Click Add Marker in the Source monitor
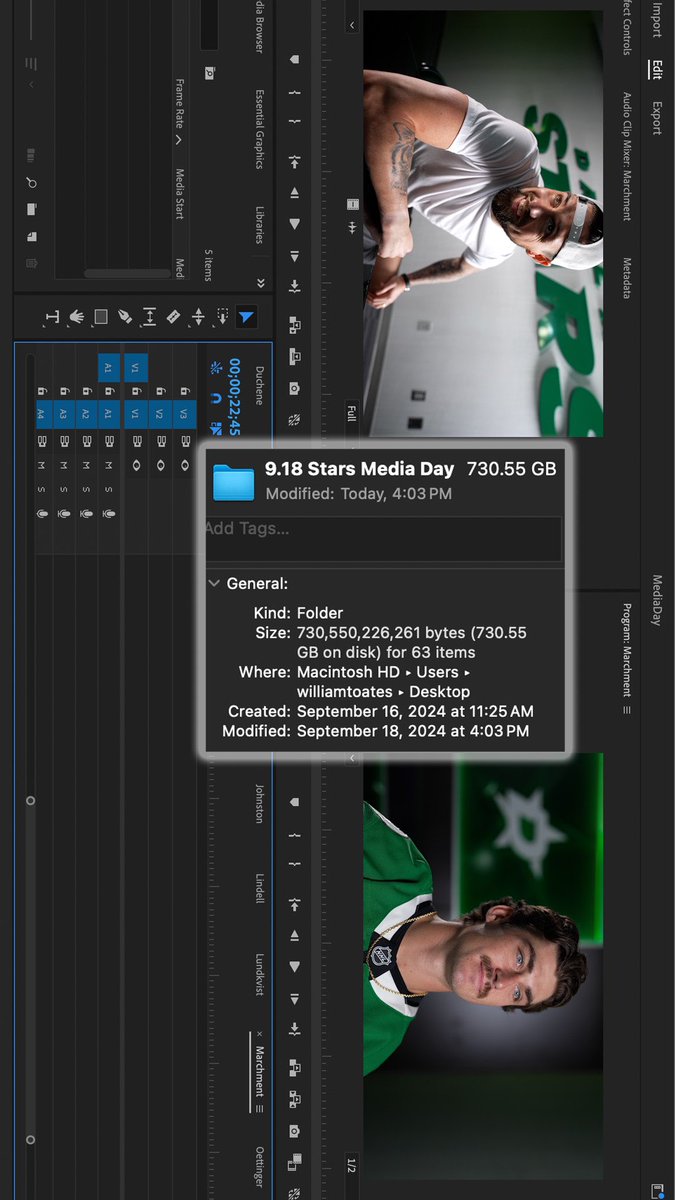The width and height of the screenshot is (675, 1200). coord(295,58)
